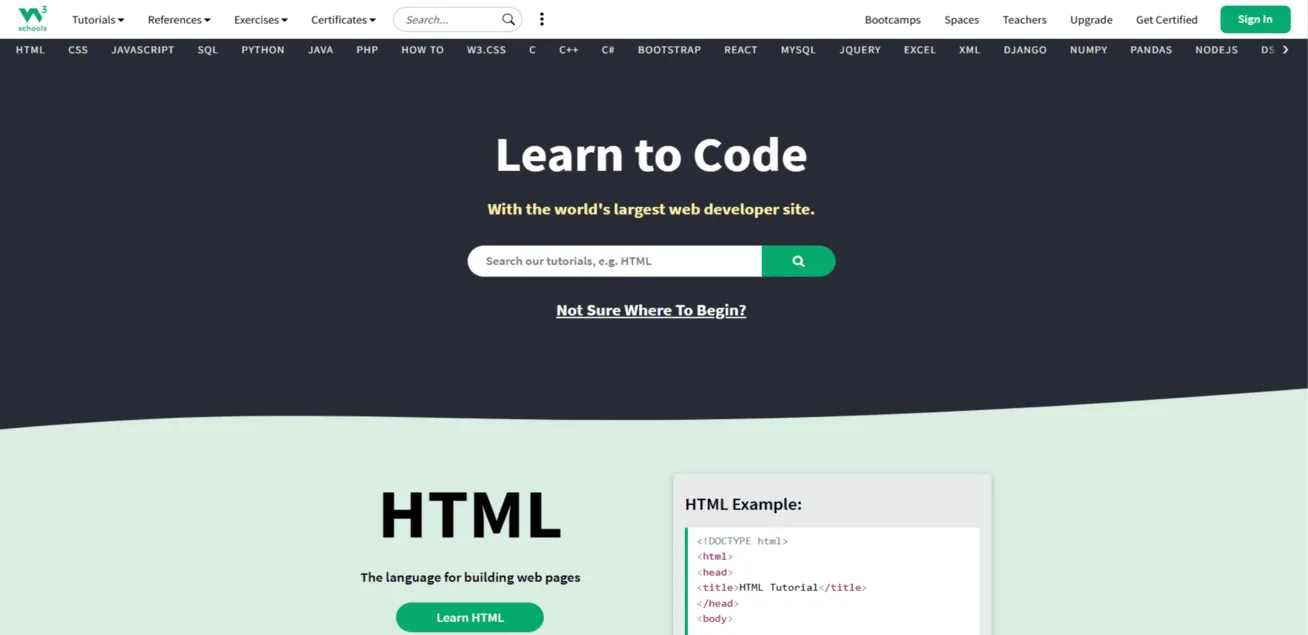
Task: Select HTML in the topics bar
Action: 30,50
